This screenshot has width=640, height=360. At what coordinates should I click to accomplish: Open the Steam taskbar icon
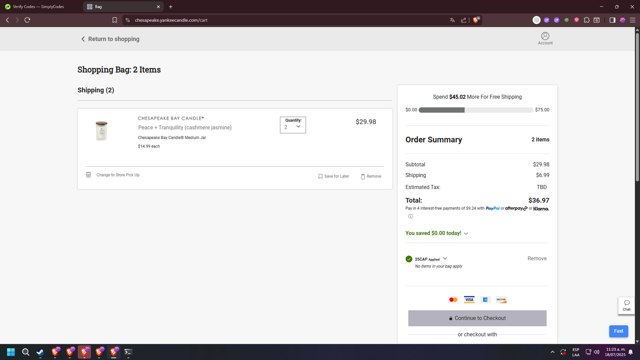pos(40,352)
